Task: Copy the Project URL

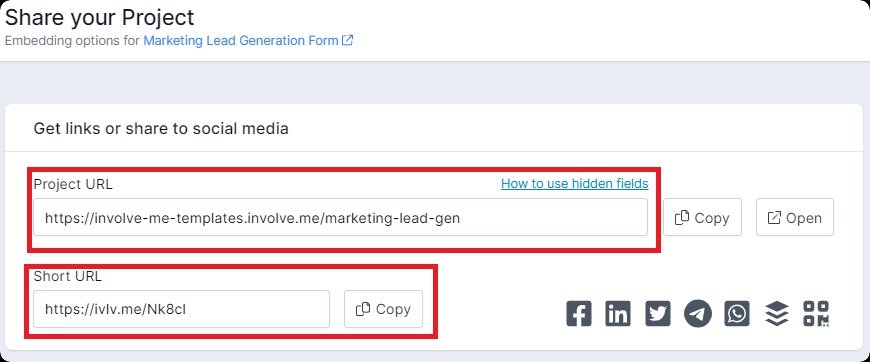Action: (x=702, y=217)
